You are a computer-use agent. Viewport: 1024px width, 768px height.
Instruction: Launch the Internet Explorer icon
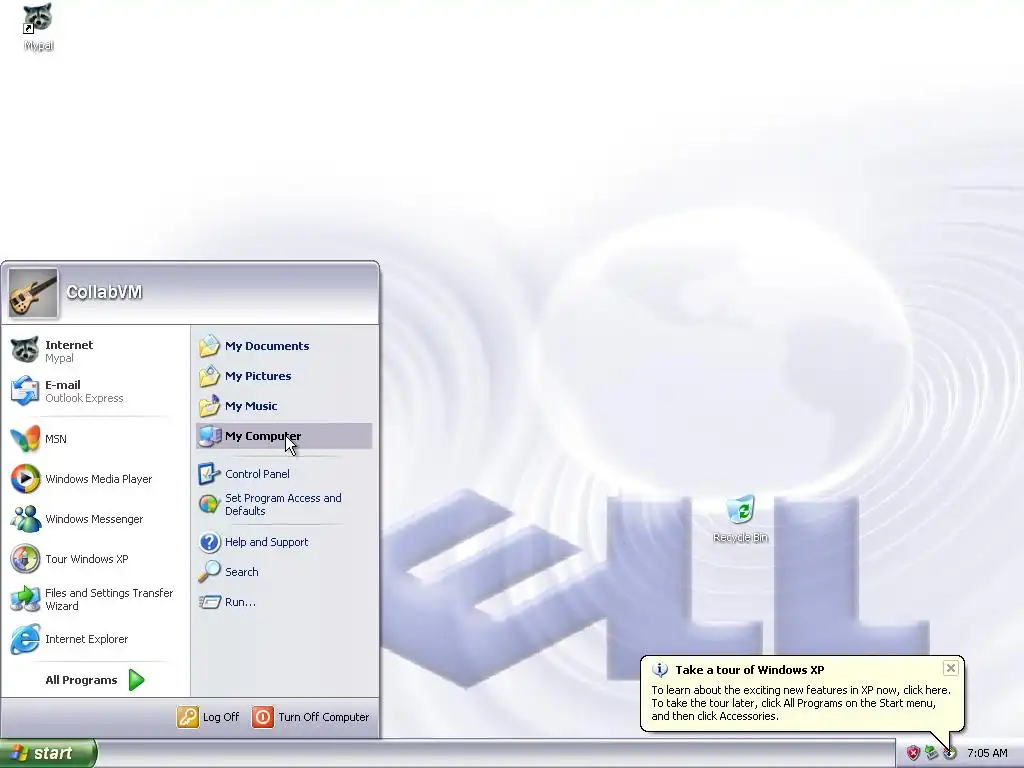[25, 639]
